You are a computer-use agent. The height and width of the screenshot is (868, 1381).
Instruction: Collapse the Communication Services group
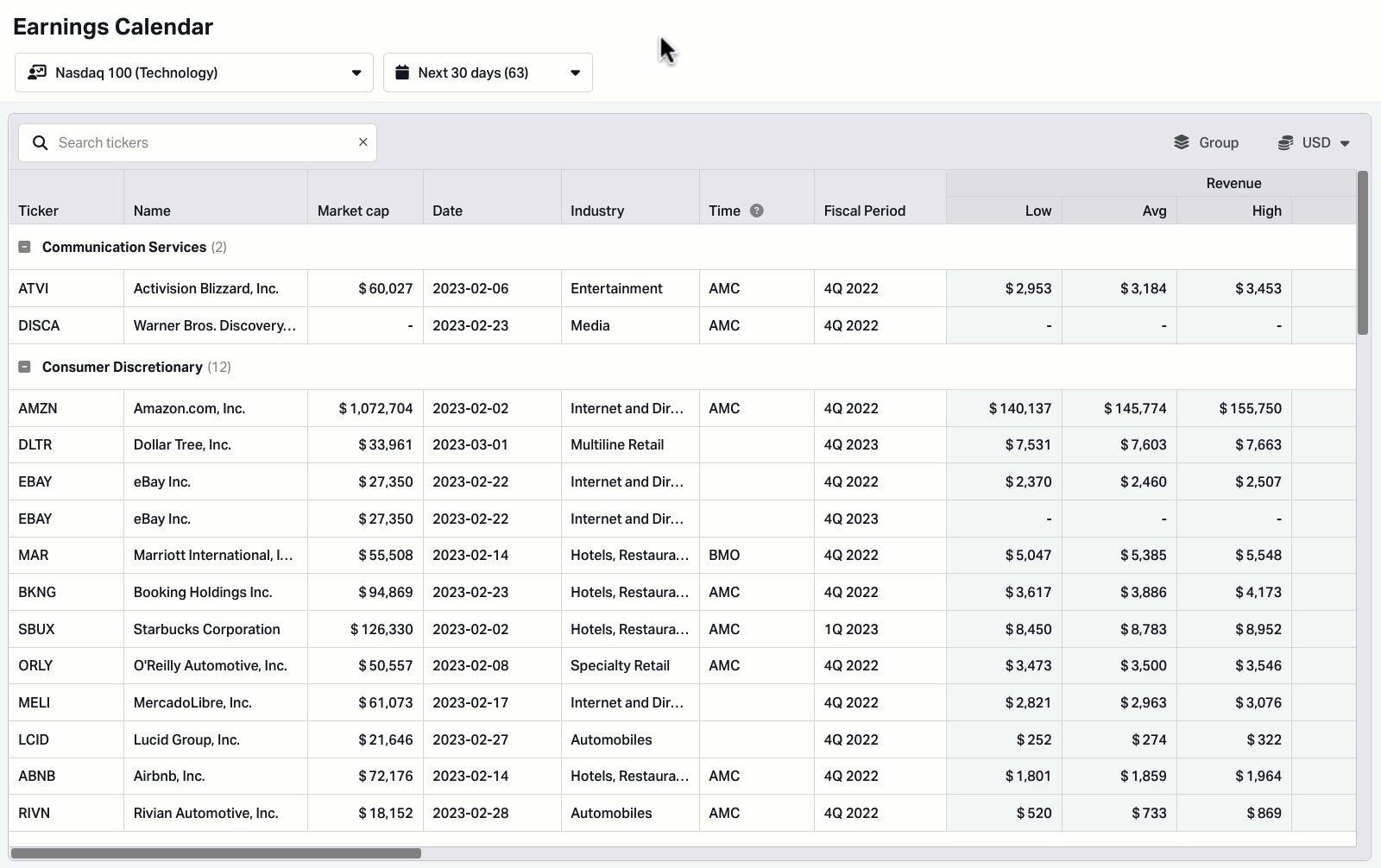click(24, 247)
